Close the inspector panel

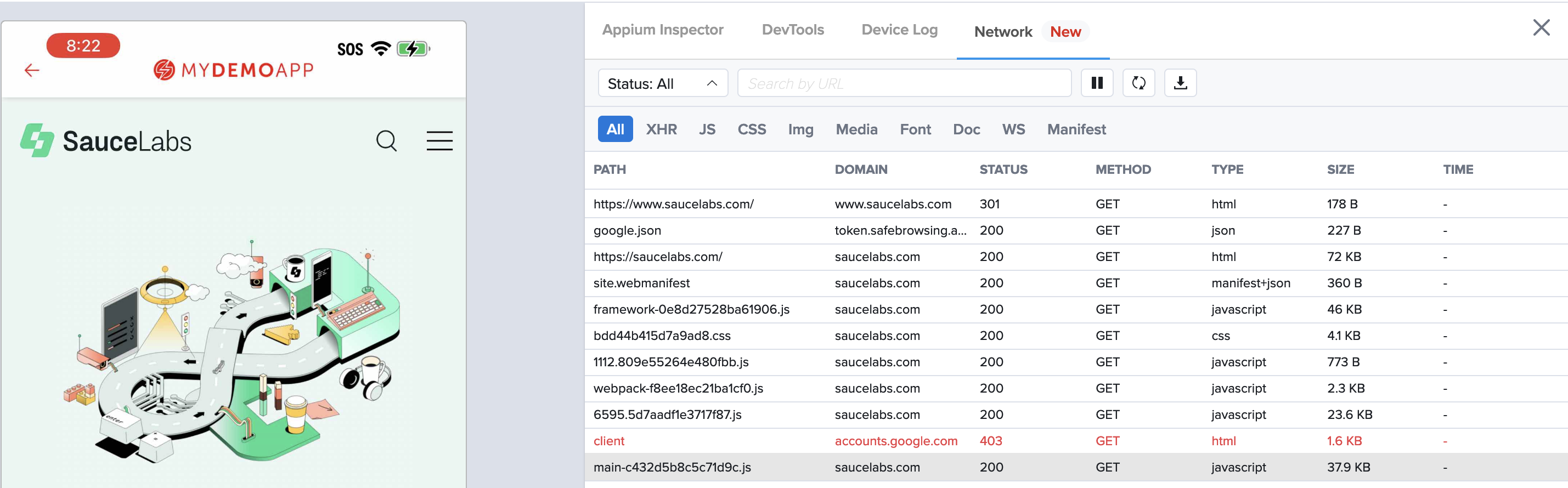1541,27
